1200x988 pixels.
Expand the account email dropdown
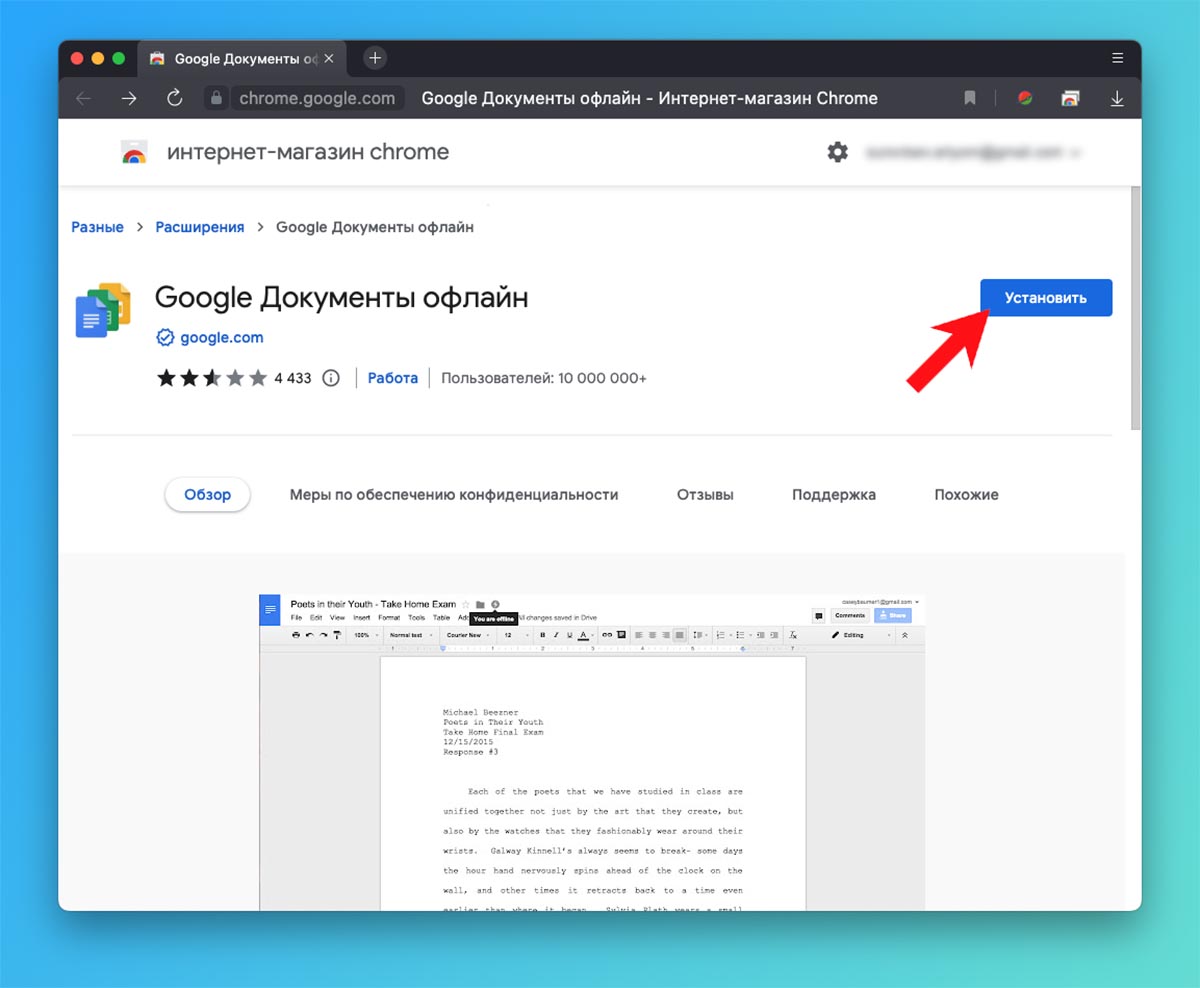pyautogui.click(x=1077, y=153)
